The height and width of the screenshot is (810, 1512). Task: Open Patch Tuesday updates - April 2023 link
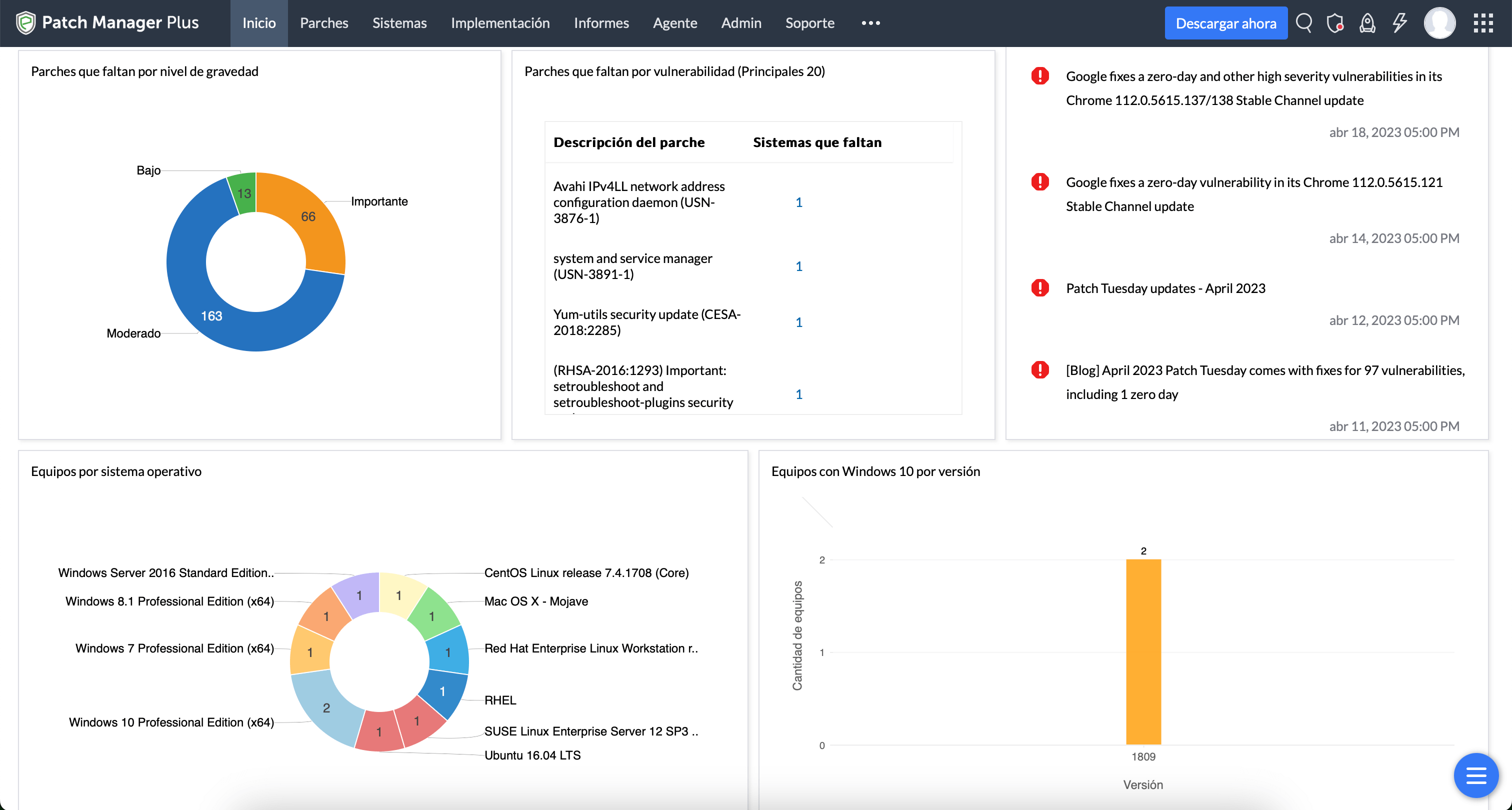click(x=1165, y=288)
